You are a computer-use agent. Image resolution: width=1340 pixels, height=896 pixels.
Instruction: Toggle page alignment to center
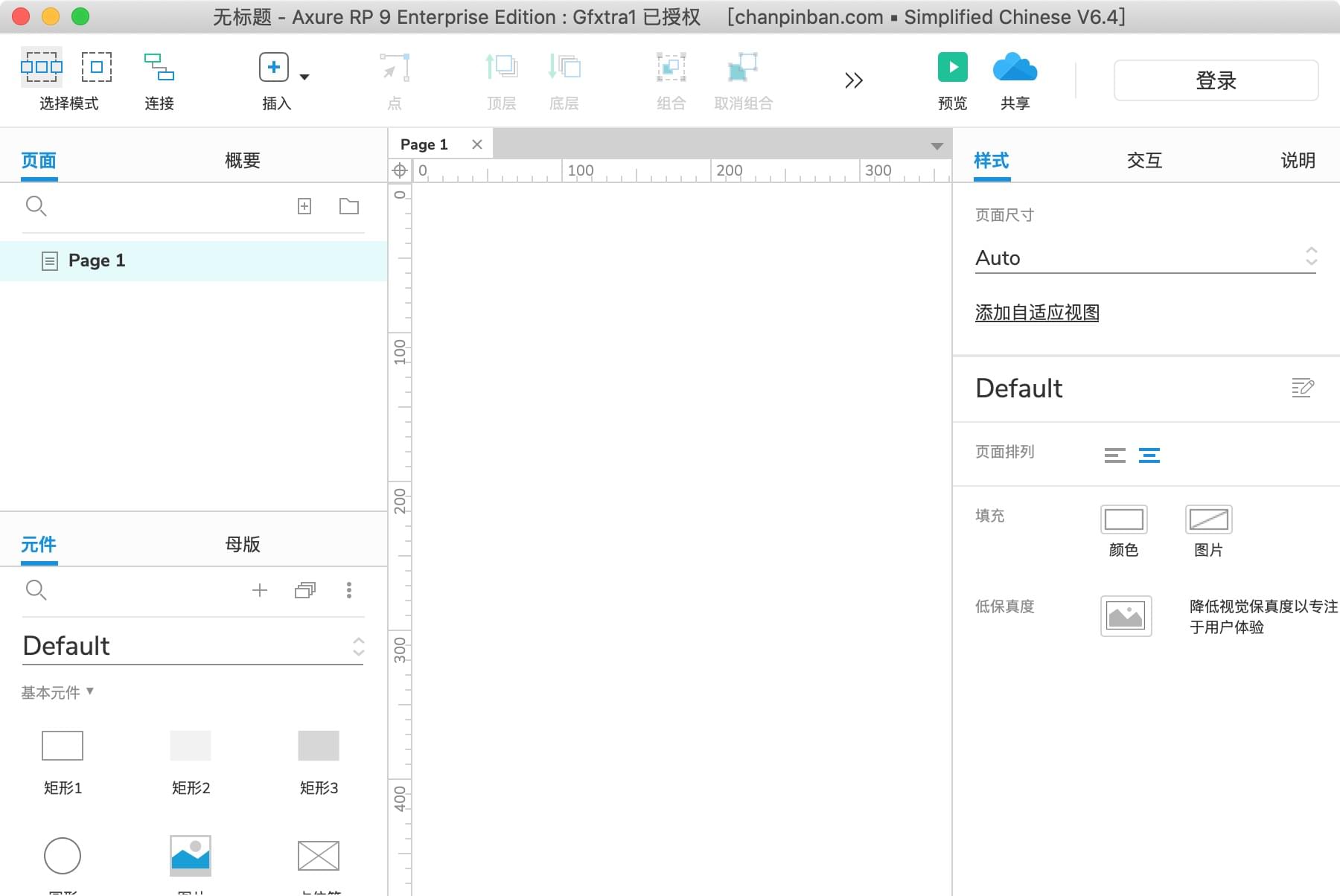(1149, 455)
